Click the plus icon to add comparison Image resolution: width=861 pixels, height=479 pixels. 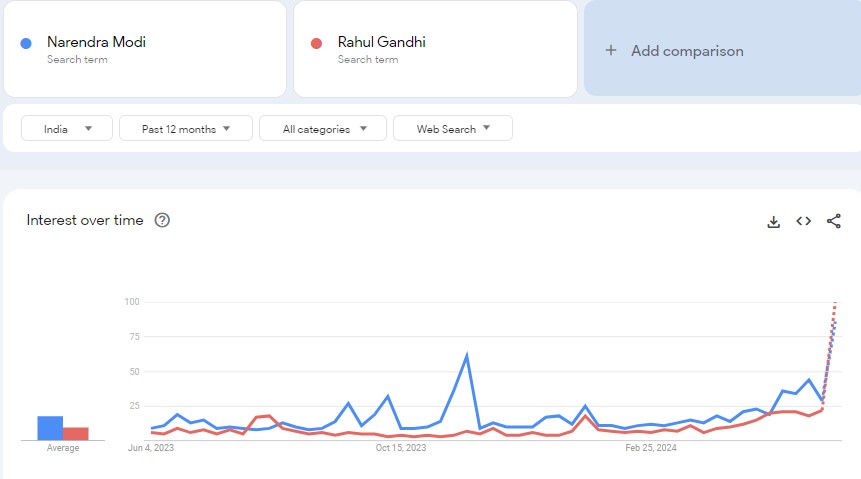coord(611,51)
